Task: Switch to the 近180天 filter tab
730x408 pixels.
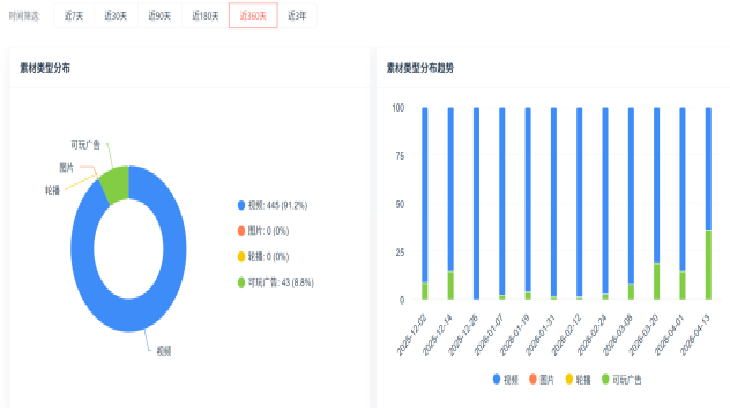Action: point(205,16)
